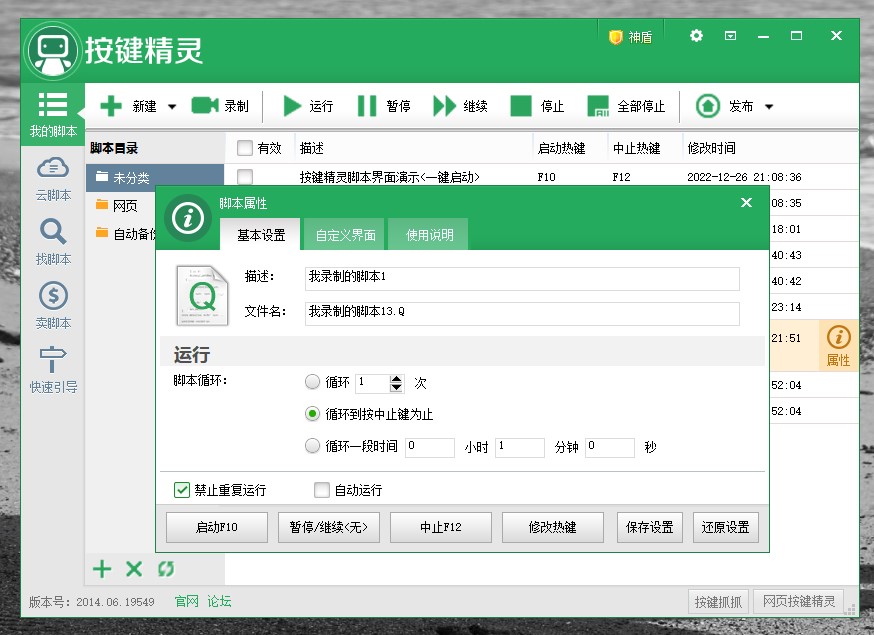Image resolution: width=874 pixels, height=635 pixels.
Task: Click the 还原设置 button
Action: coord(726,527)
